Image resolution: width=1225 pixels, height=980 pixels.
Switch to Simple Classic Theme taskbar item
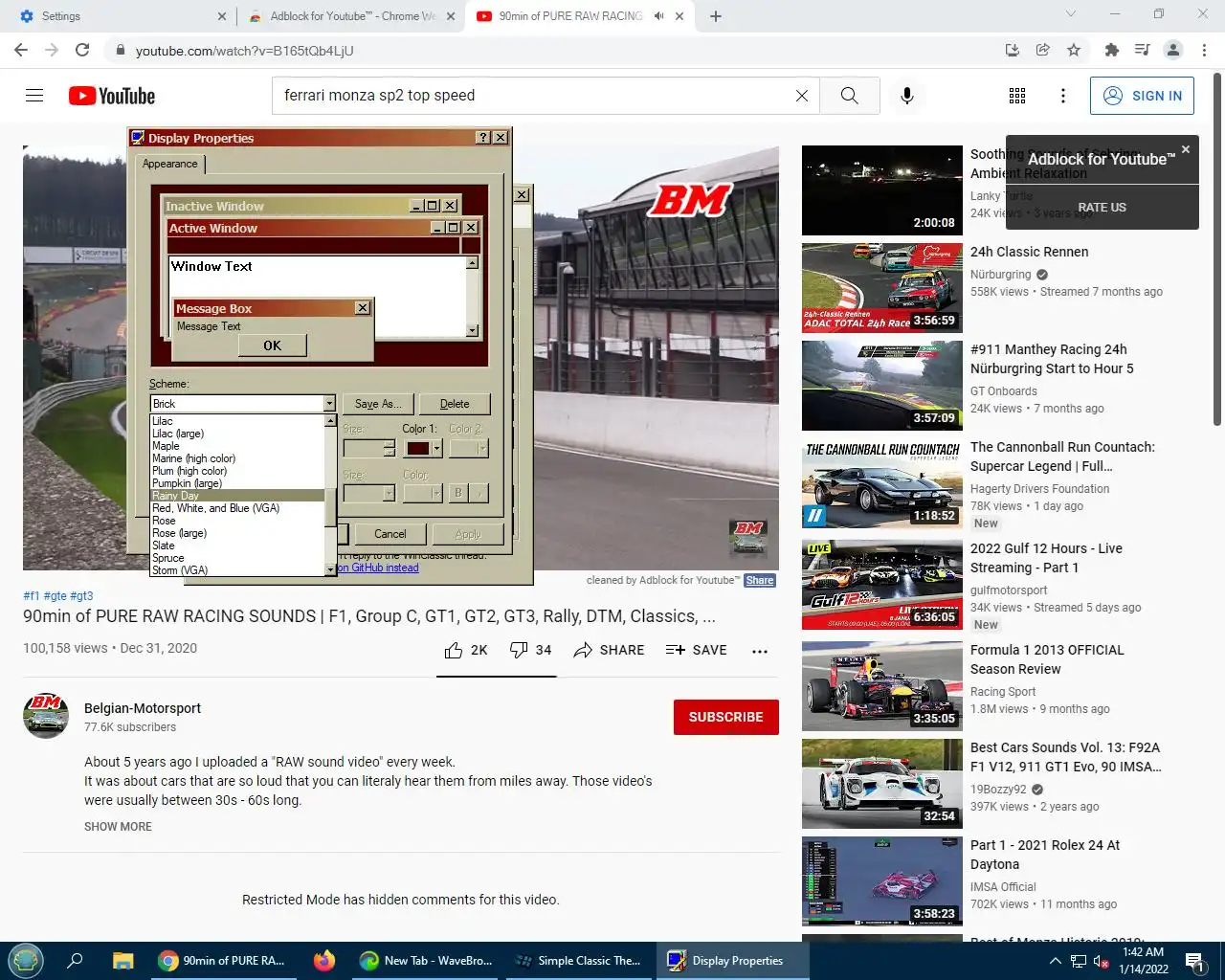[x=578, y=960]
